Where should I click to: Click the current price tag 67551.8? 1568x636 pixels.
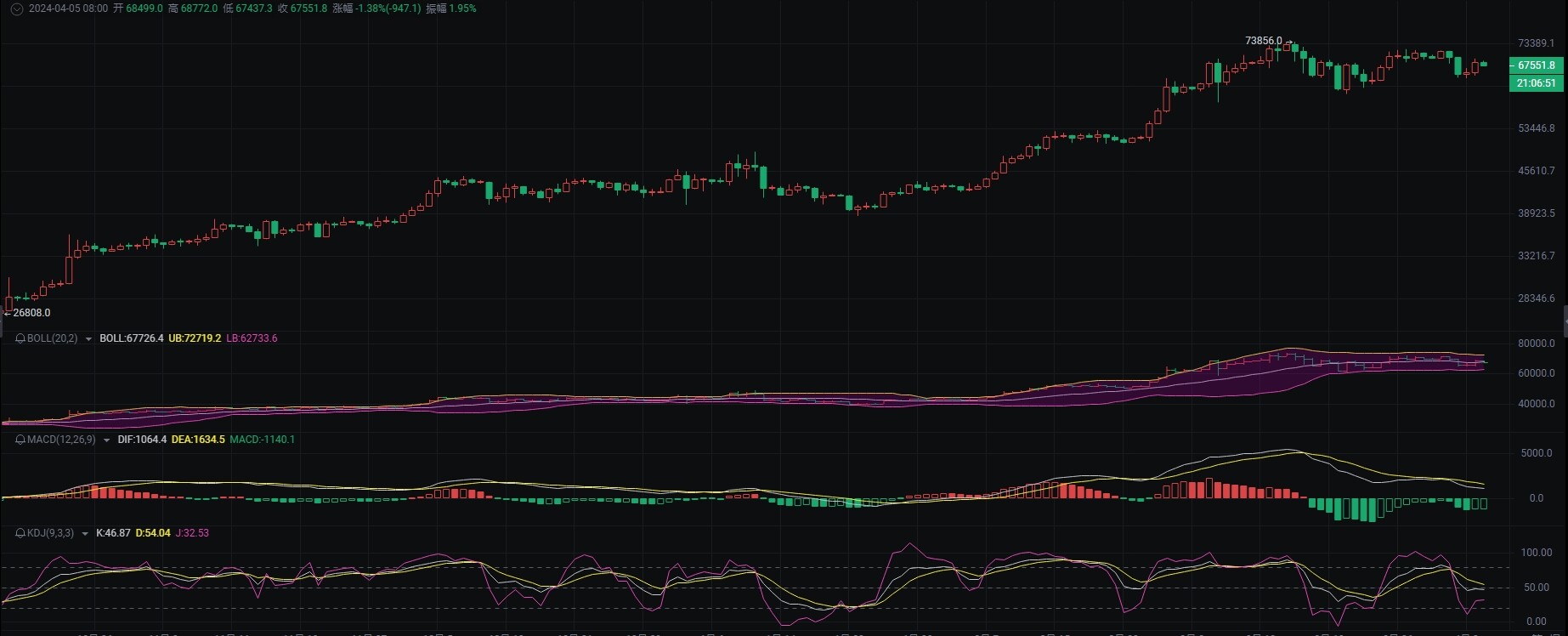[x=1536, y=65]
